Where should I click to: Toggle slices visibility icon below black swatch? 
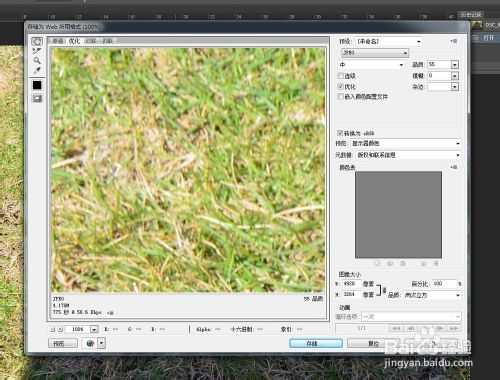37,98
